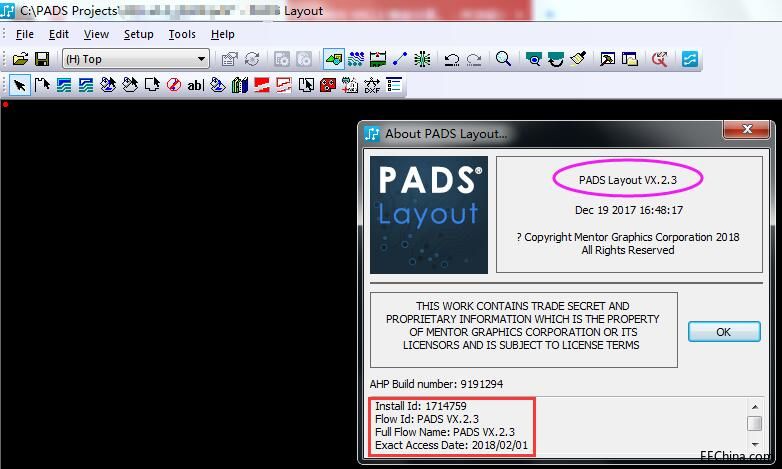Click the Save floppy disk icon
This screenshot has width=782, height=469.
(x=42, y=59)
